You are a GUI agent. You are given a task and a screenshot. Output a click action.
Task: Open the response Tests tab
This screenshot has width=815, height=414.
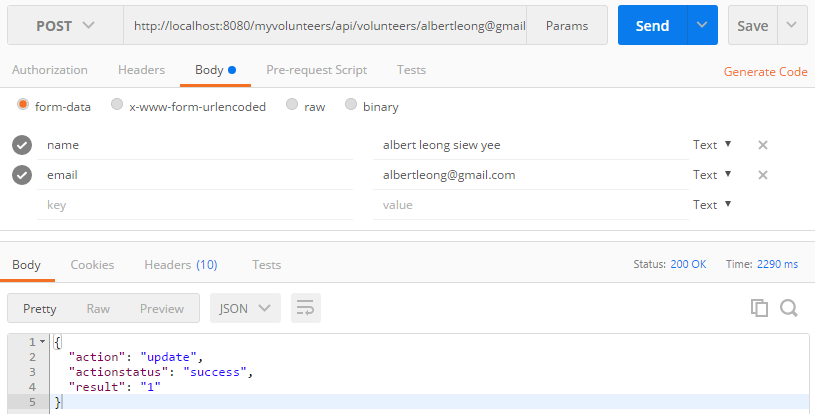point(267,264)
